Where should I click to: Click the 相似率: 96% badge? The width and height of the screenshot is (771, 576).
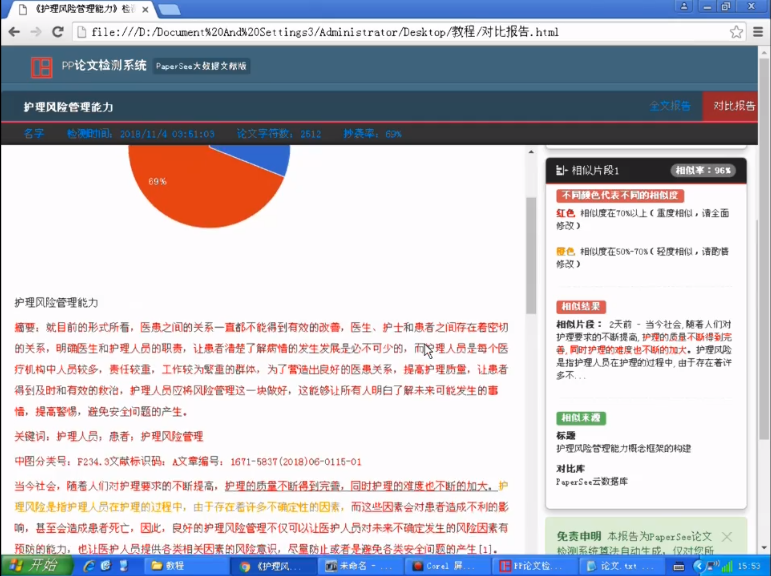(703, 171)
